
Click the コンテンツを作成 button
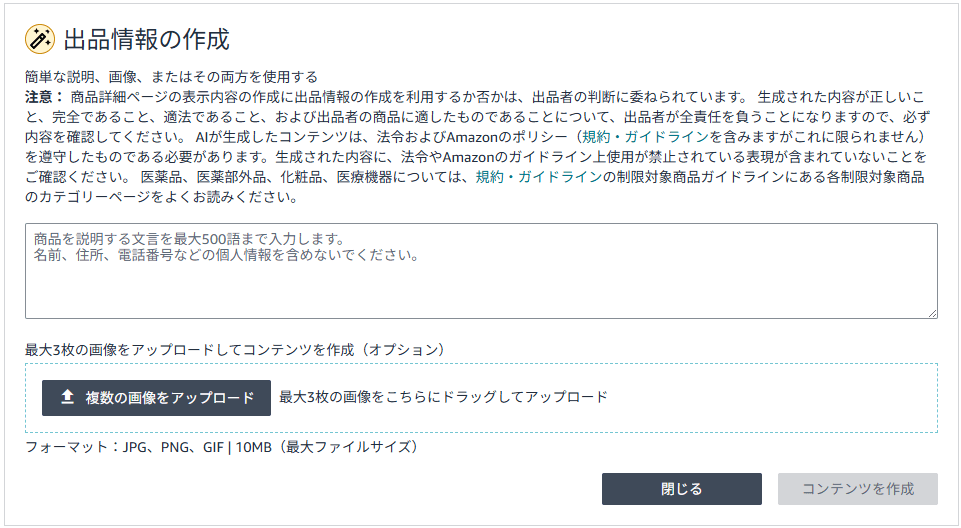857,489
